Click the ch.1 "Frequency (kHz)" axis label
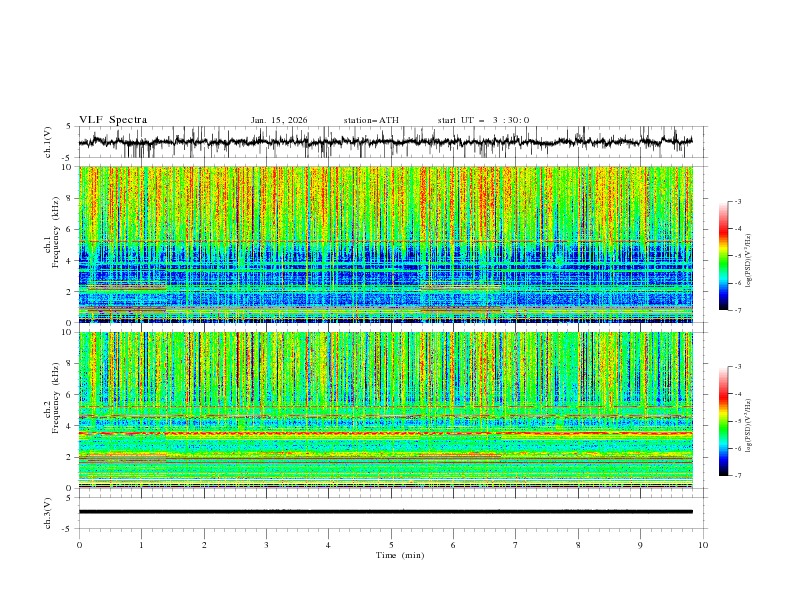The height and width of the screenshot is (612, 792). coord(55,230)
